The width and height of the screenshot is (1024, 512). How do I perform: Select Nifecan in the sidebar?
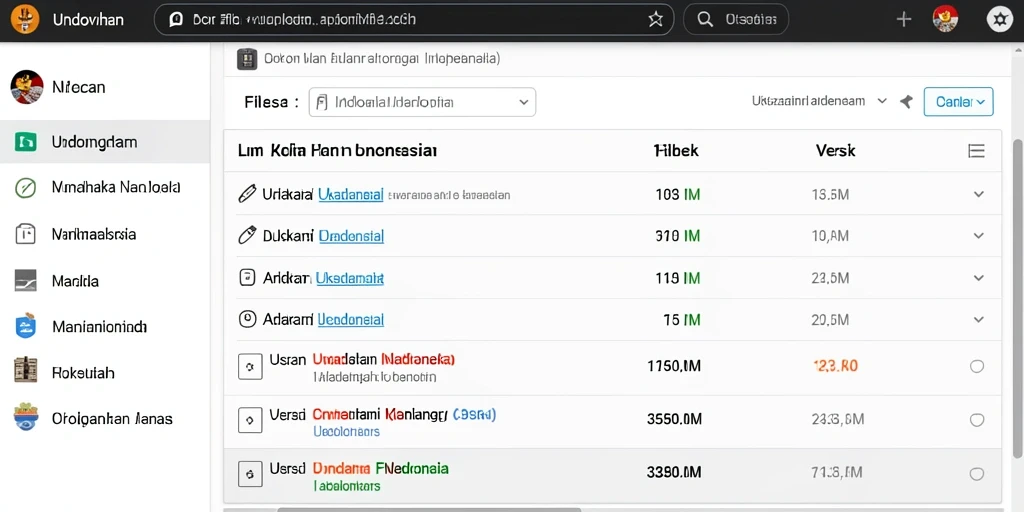pyautogui.click(x=104, y=87)
